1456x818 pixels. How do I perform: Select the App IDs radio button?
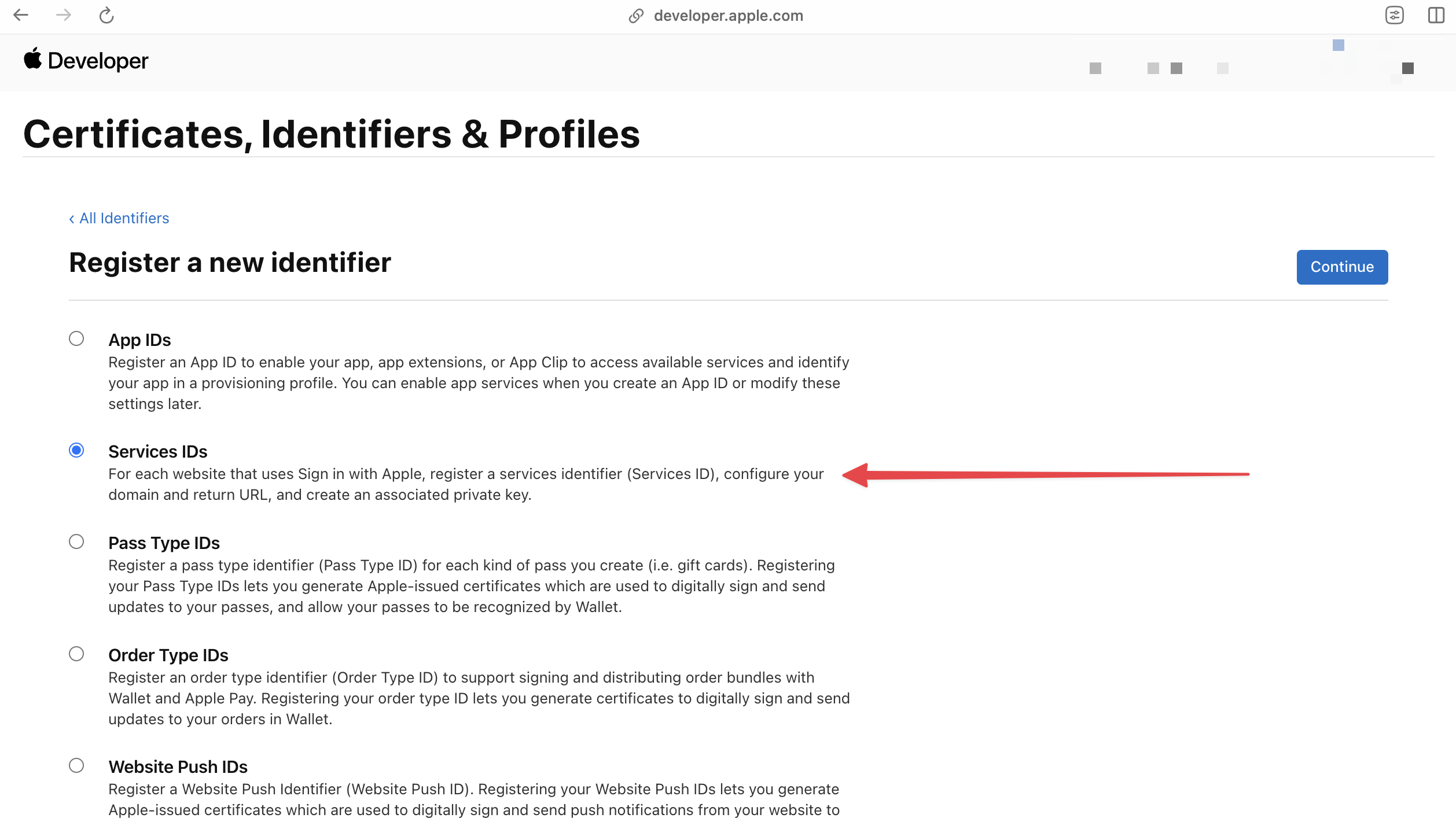coord(76,338)
